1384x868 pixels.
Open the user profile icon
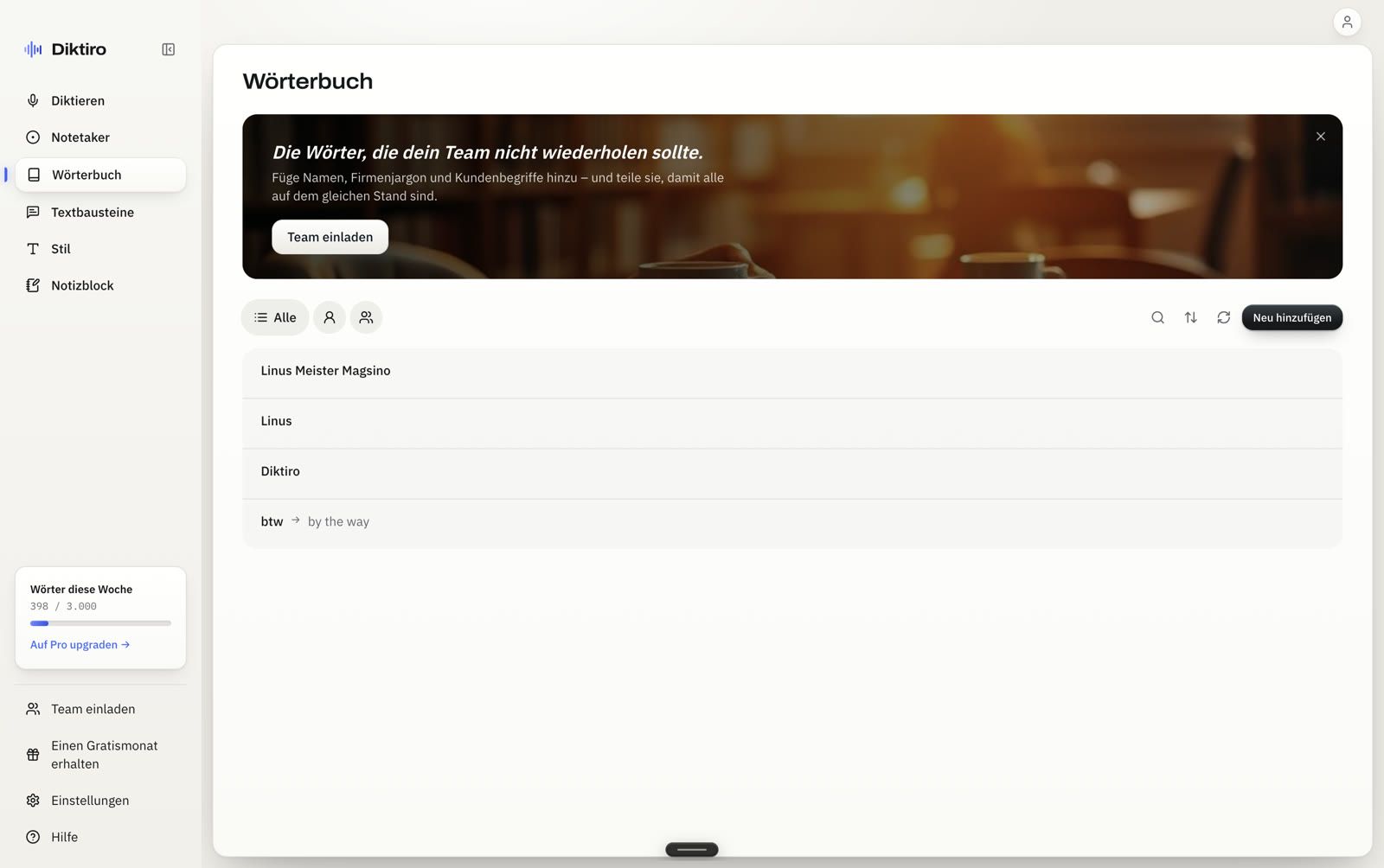point(1347,22)
